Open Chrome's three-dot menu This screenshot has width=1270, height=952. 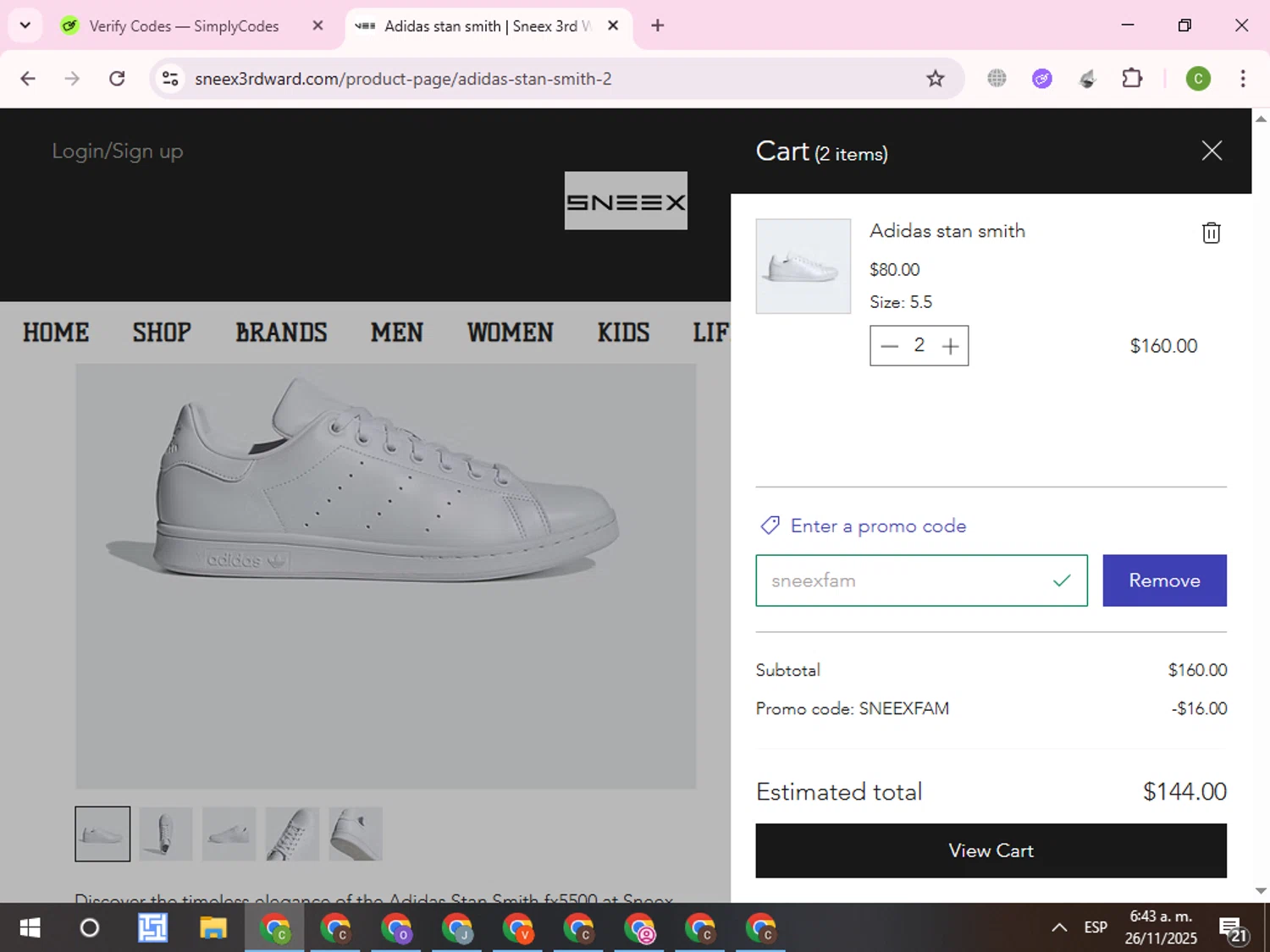(1242, 79)
